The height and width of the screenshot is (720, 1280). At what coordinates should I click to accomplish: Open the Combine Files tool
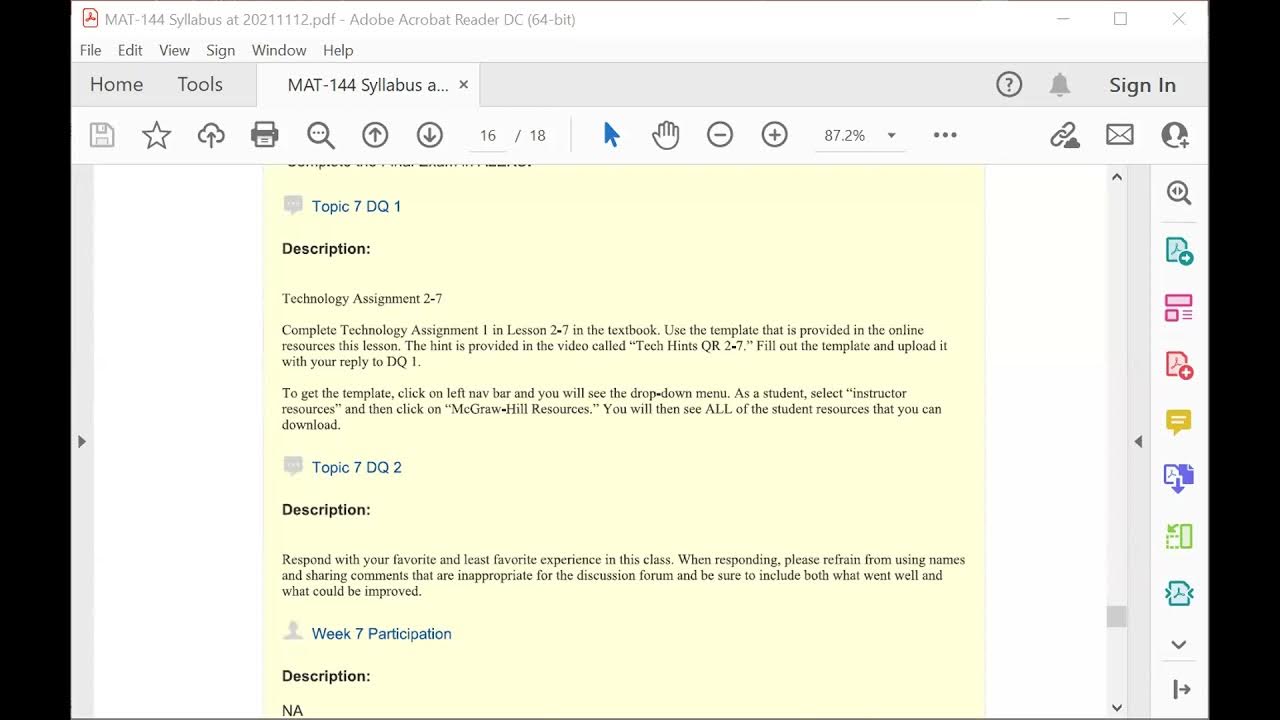pyautogui.click(x=1179, y=479)
